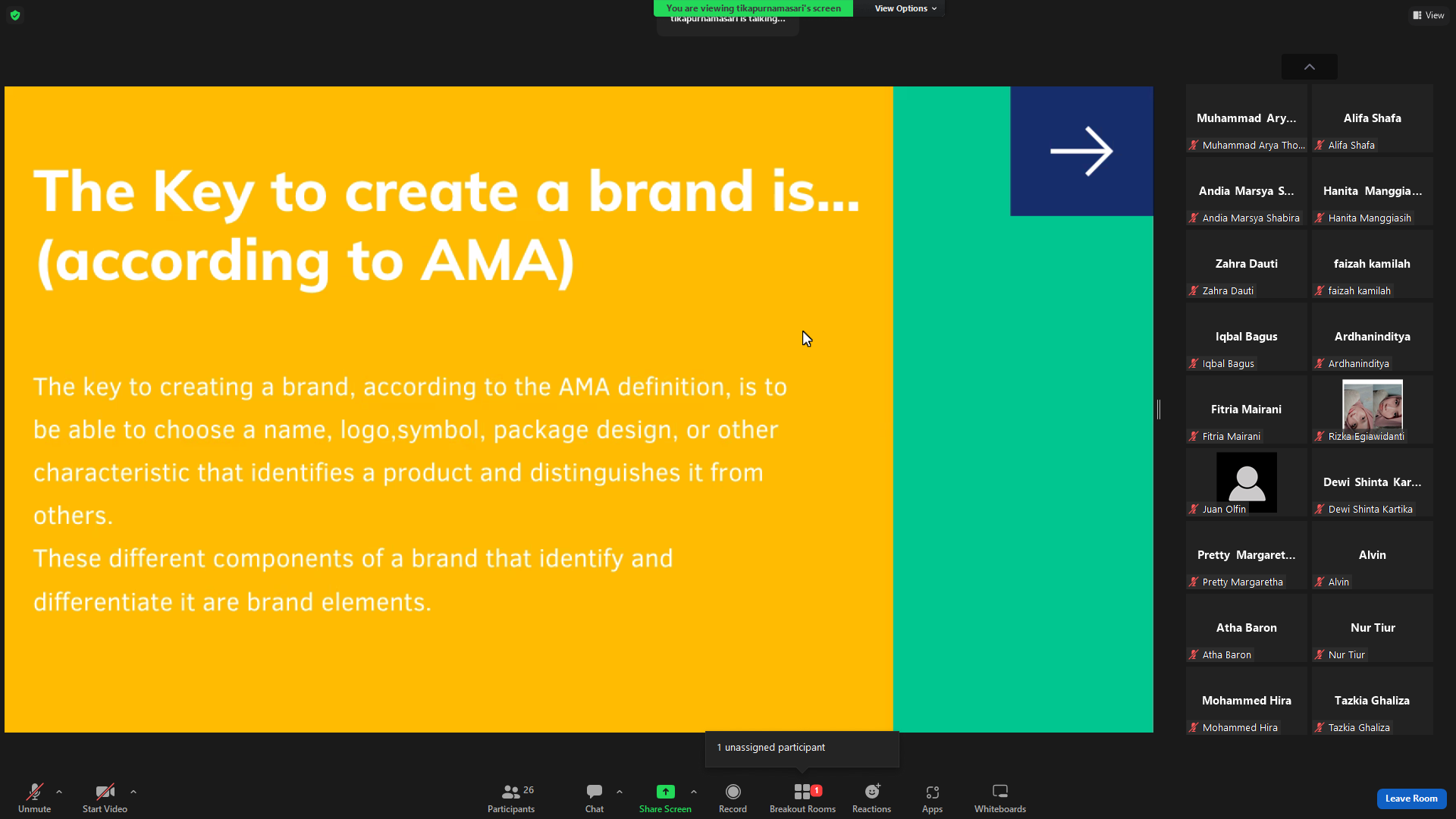
Task: Click the Start Video camera icon
Action: tap(105, 792)
